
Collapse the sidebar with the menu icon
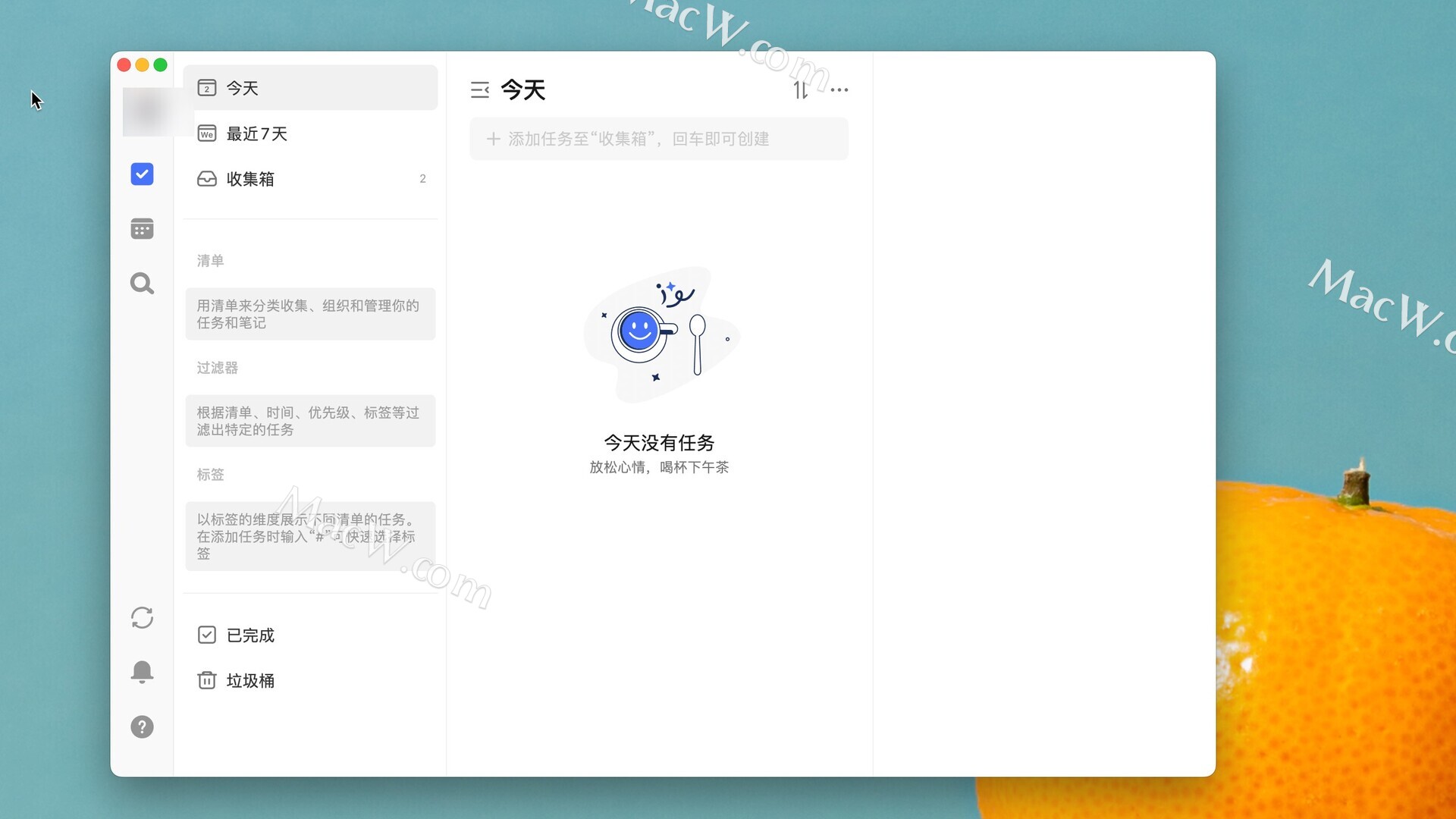[x=480, y=90]
